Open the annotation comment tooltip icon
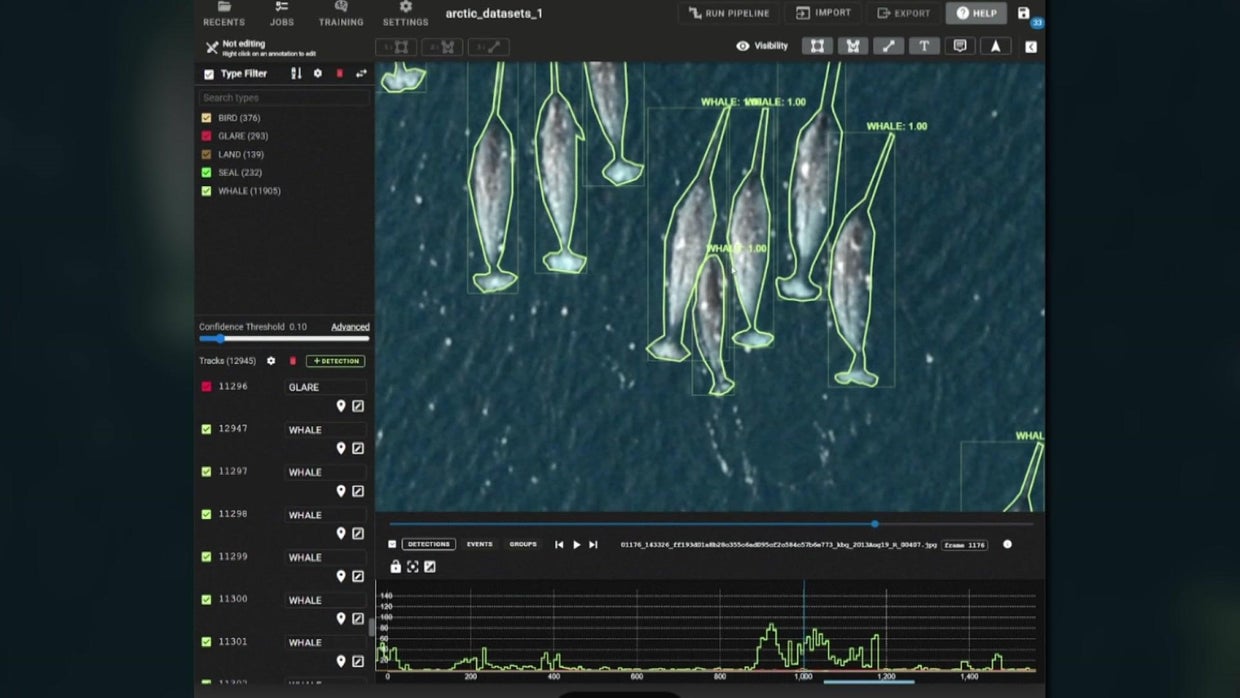The width and height of the screenshot is (1240, 698). [x=959, y=45]
